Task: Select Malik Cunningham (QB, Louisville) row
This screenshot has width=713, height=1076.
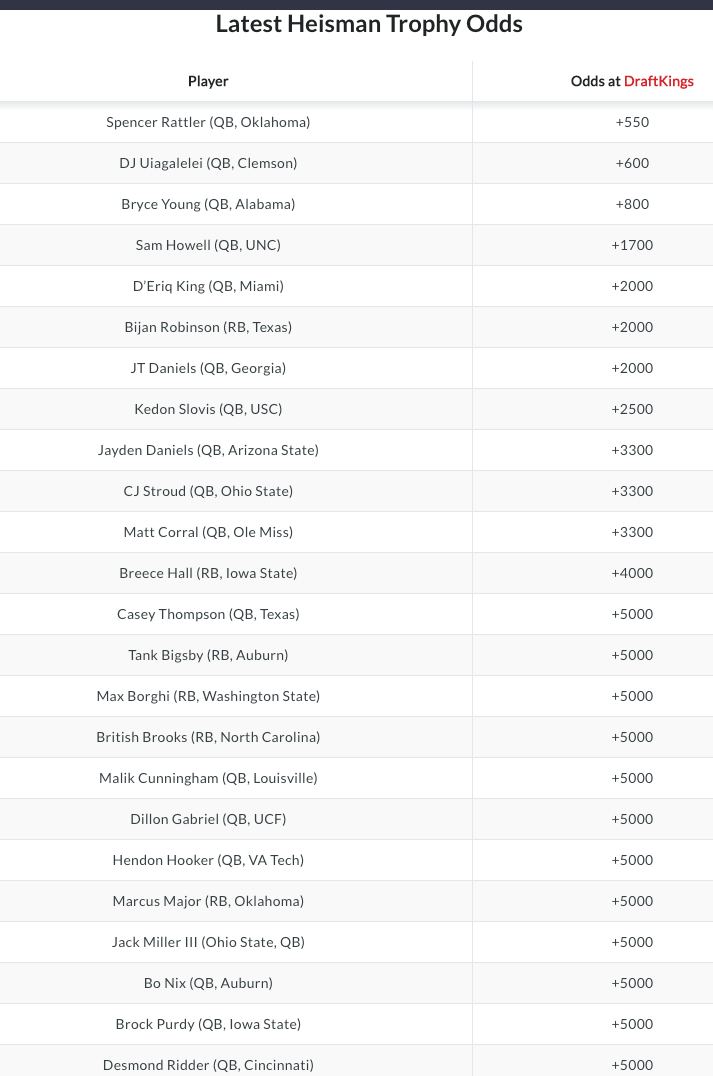Action: click(356, 778)
